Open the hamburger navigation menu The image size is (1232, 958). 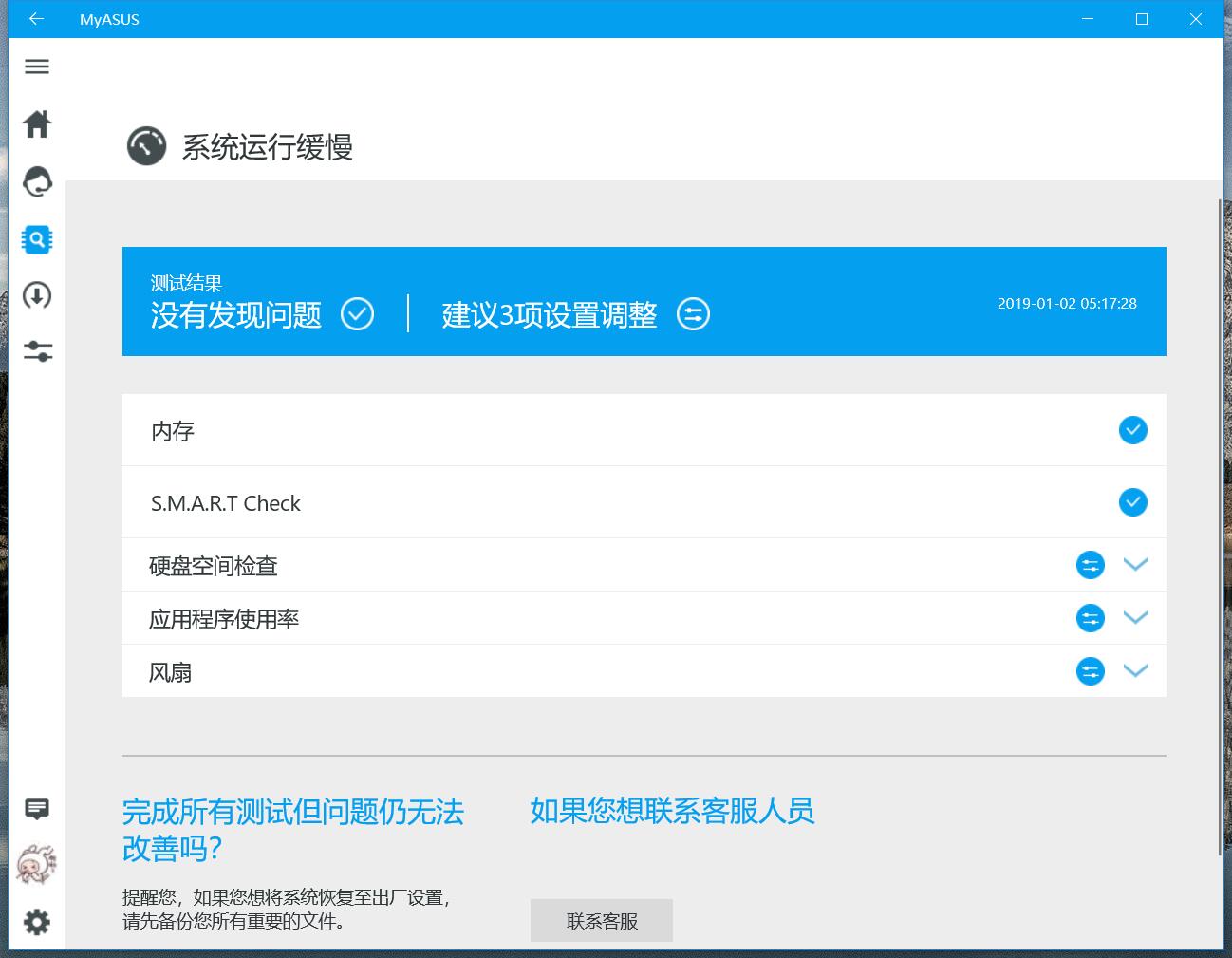36,66
